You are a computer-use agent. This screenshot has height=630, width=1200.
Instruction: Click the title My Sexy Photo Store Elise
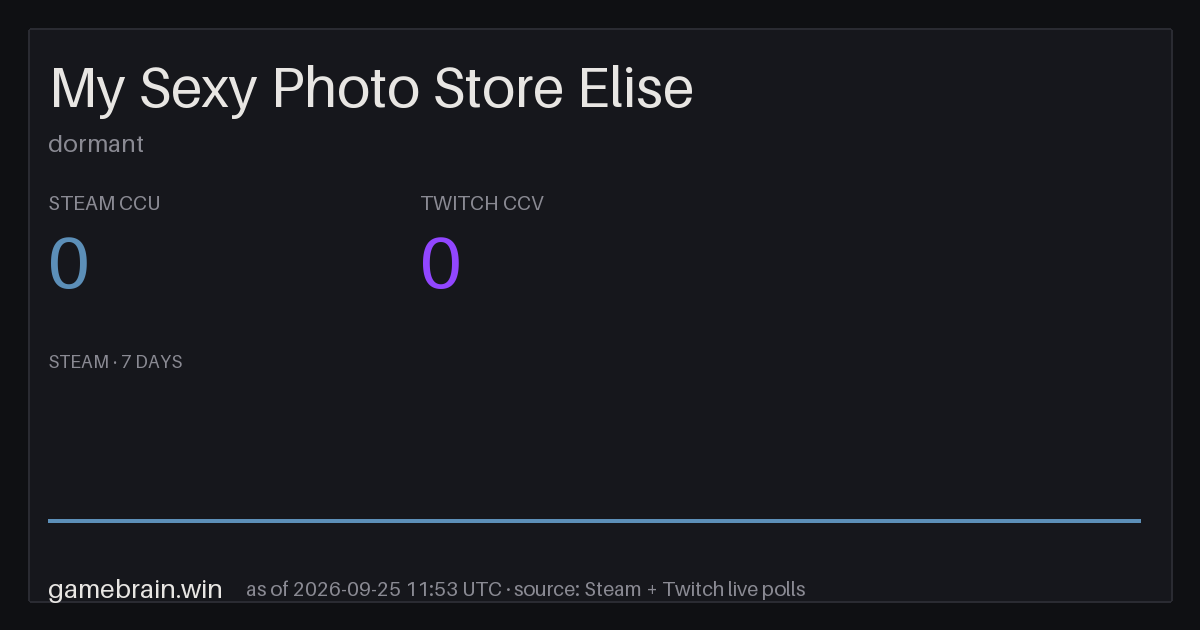coord(371,90)
